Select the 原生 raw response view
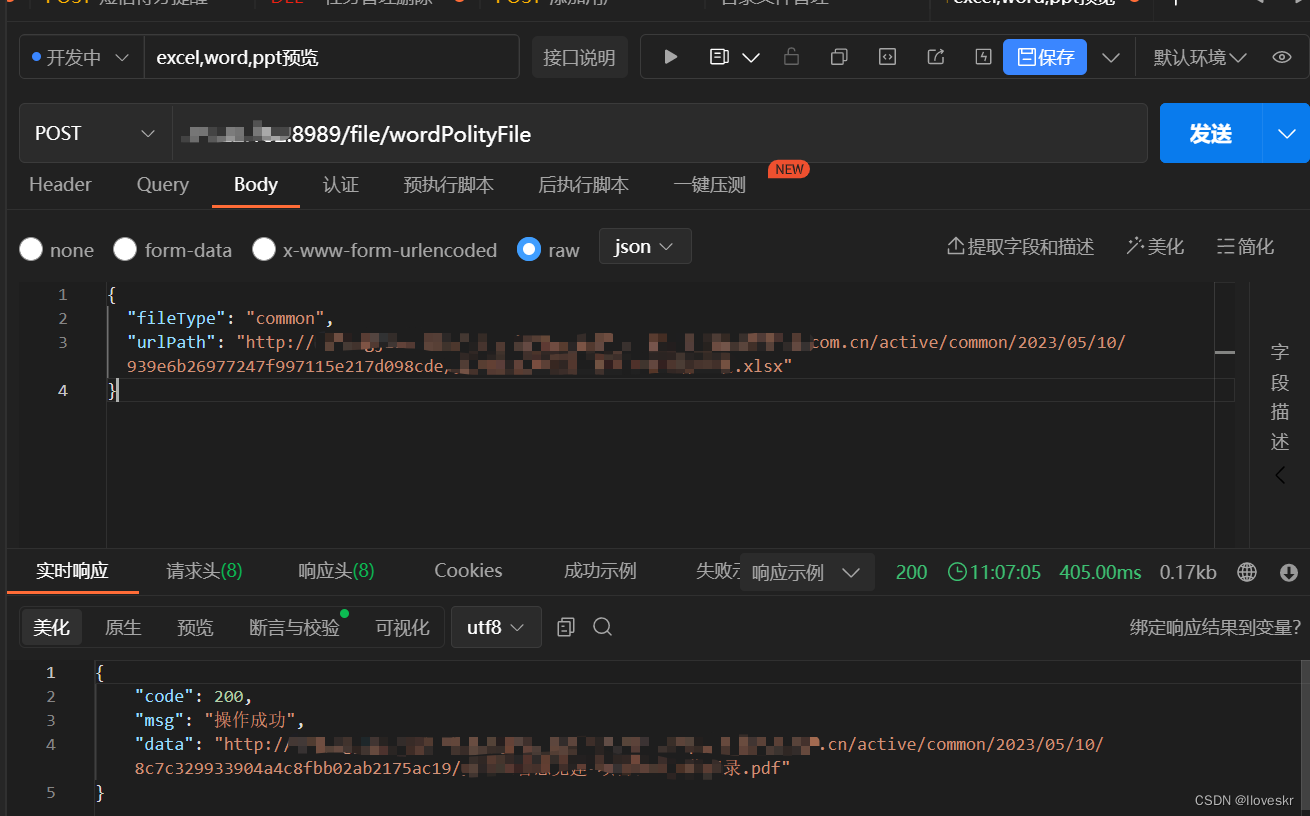This screenshot has width=1310, height=816. click(x=123, y=627)
